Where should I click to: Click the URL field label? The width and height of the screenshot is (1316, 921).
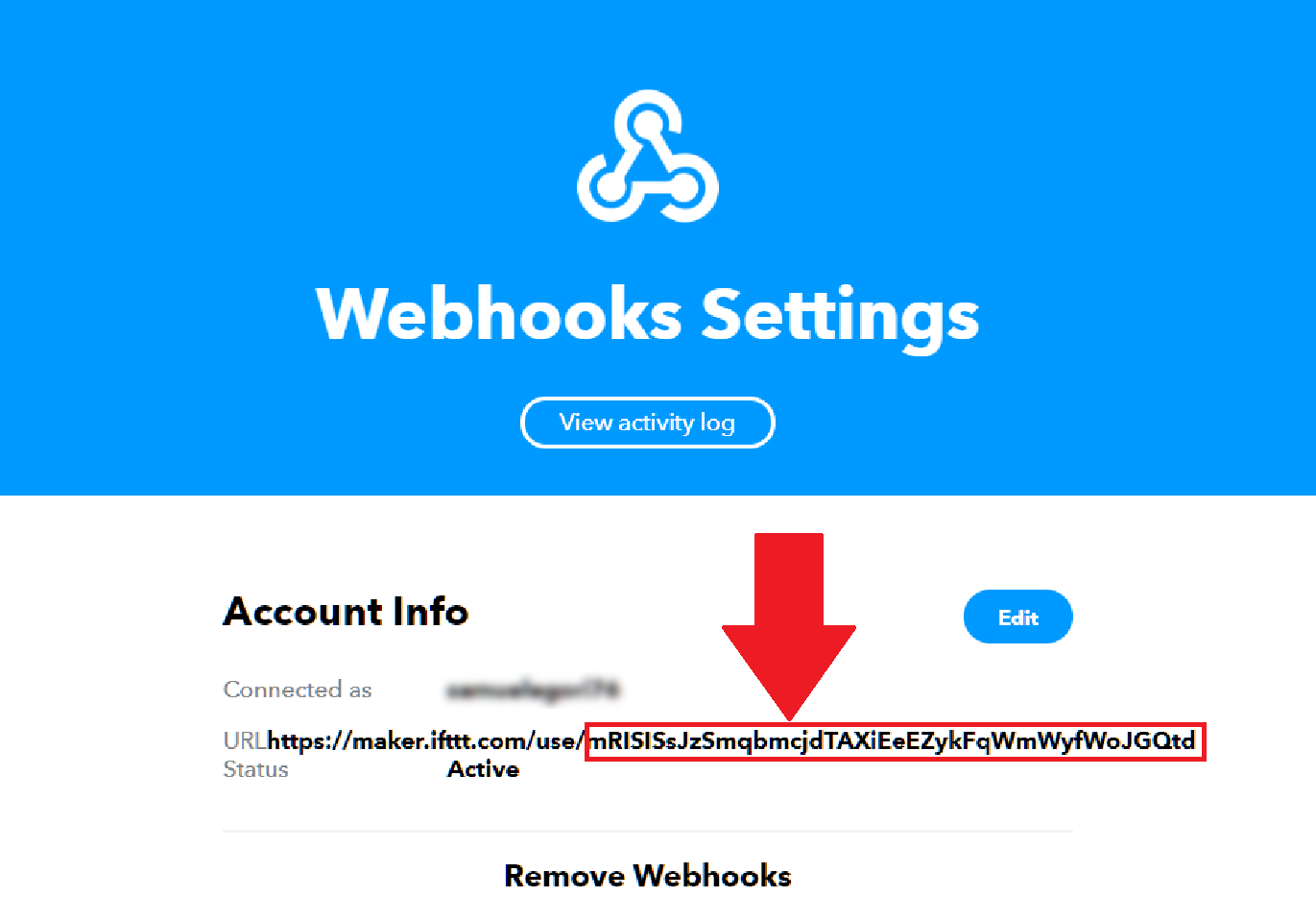point(244,740)
